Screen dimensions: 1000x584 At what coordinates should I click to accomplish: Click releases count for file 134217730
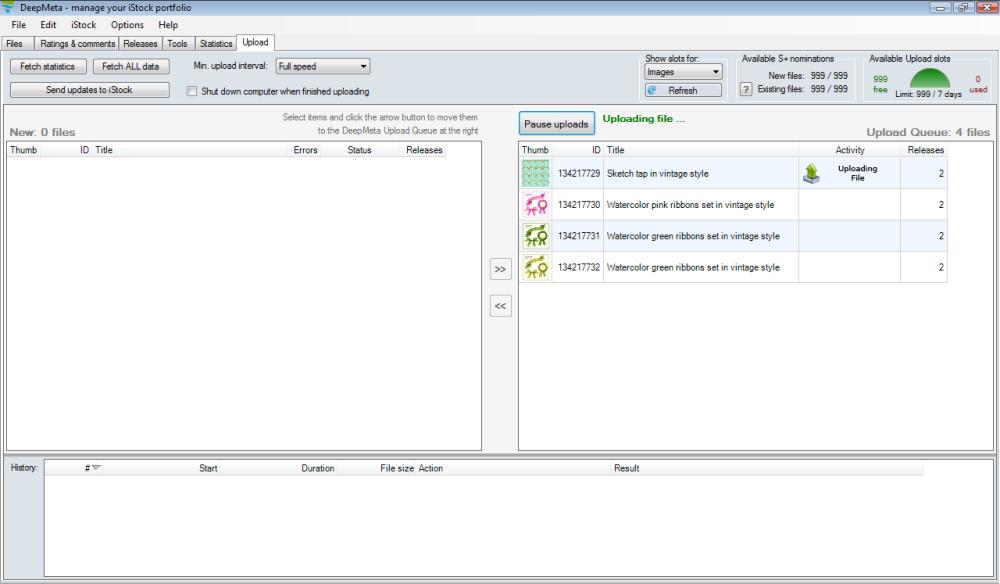pyautogui.click(x=941, y=205)
